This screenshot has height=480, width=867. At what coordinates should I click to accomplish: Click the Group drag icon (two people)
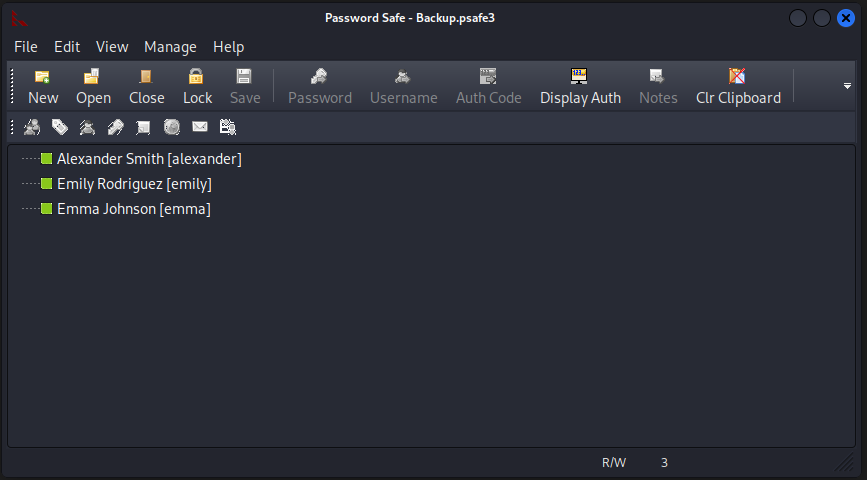[32, 127]
